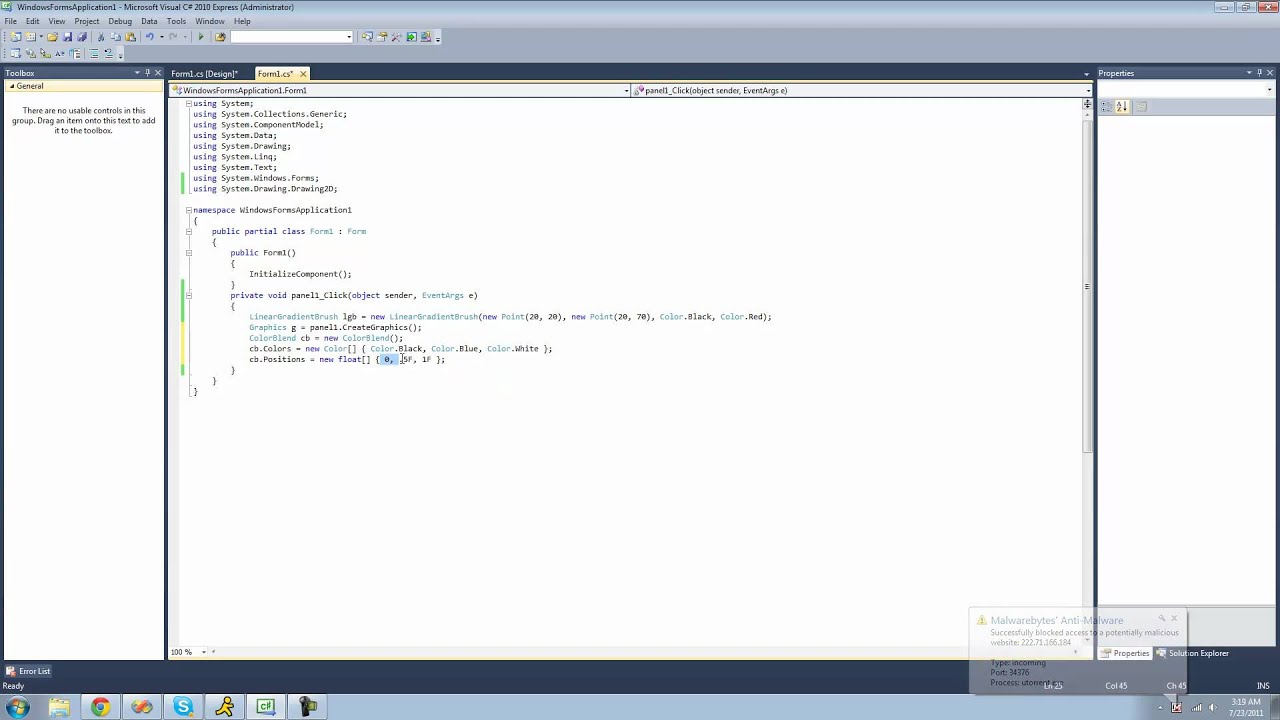
Task: Open Google Chrome from the taskbar
Action: tap(100, 707)
